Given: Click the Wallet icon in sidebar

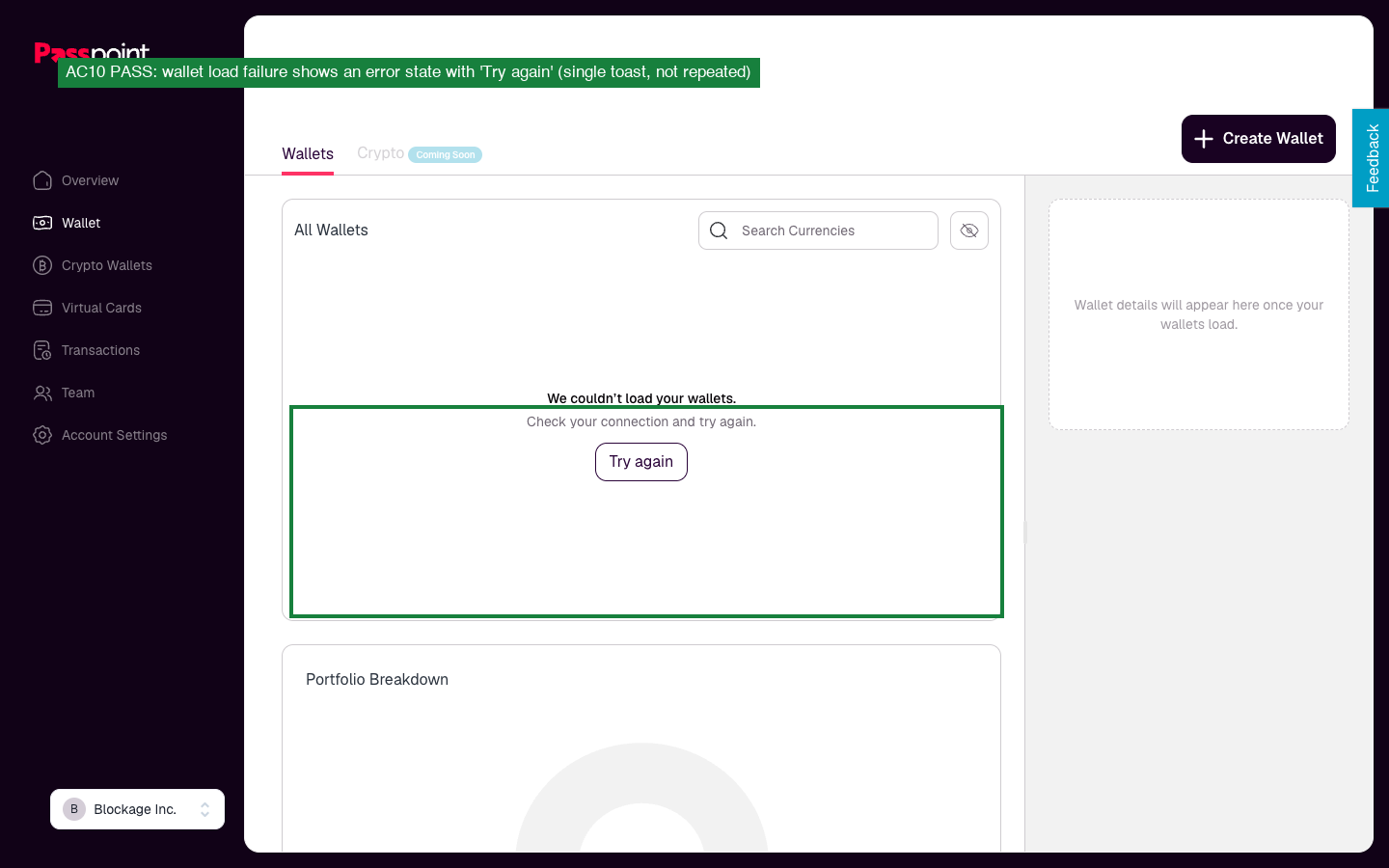Looking at the screenshot, I should (x=42, y=223).
